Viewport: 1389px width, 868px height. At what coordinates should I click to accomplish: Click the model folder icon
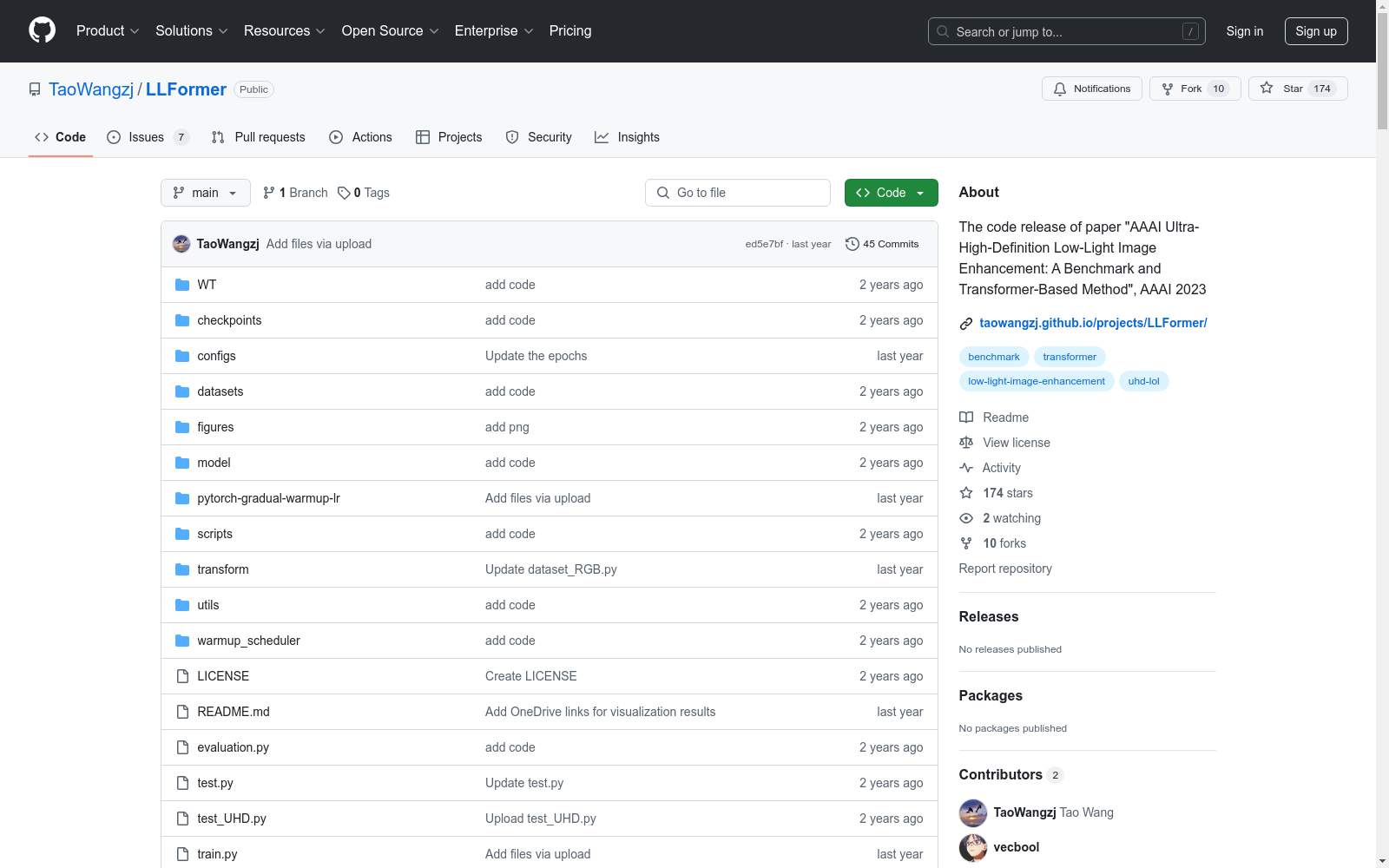pos(182,463)
